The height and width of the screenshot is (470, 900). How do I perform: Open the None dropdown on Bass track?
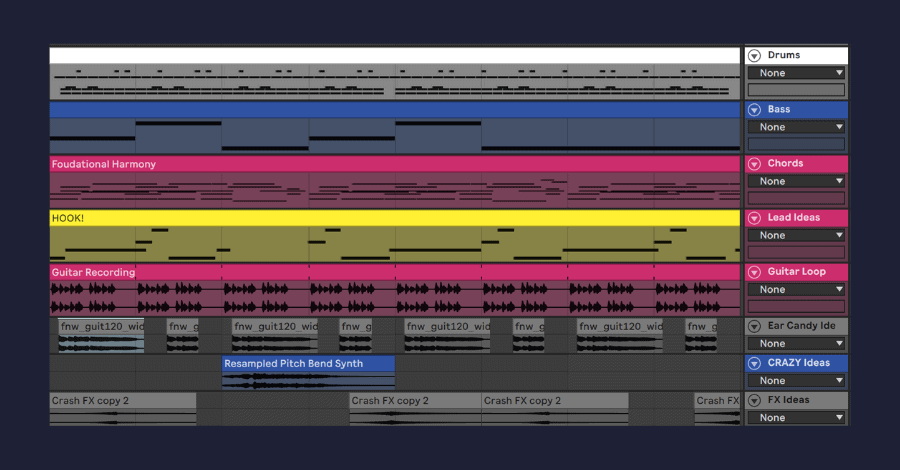[796, 127]
